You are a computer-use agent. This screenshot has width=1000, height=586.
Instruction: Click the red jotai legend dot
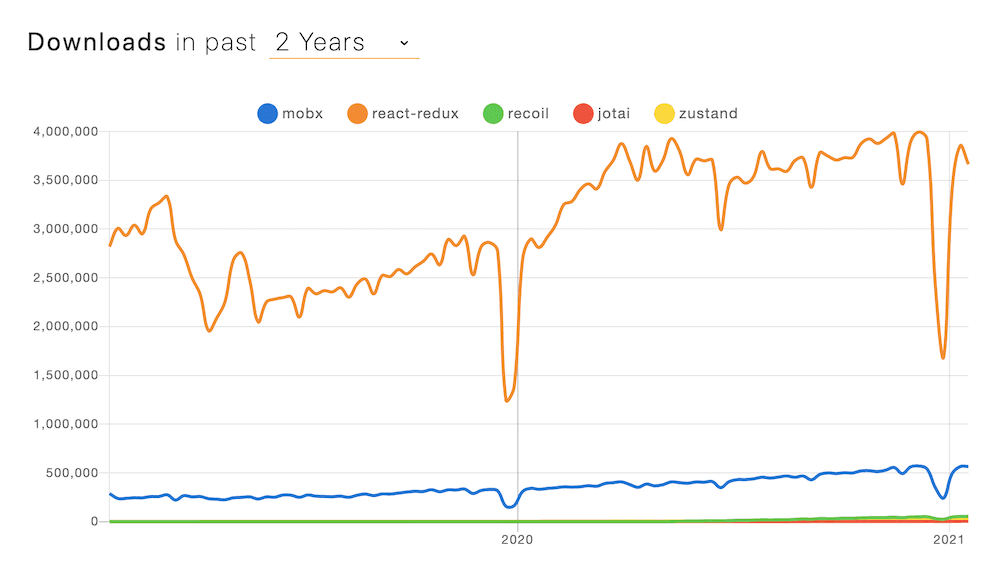click(582, 113)
